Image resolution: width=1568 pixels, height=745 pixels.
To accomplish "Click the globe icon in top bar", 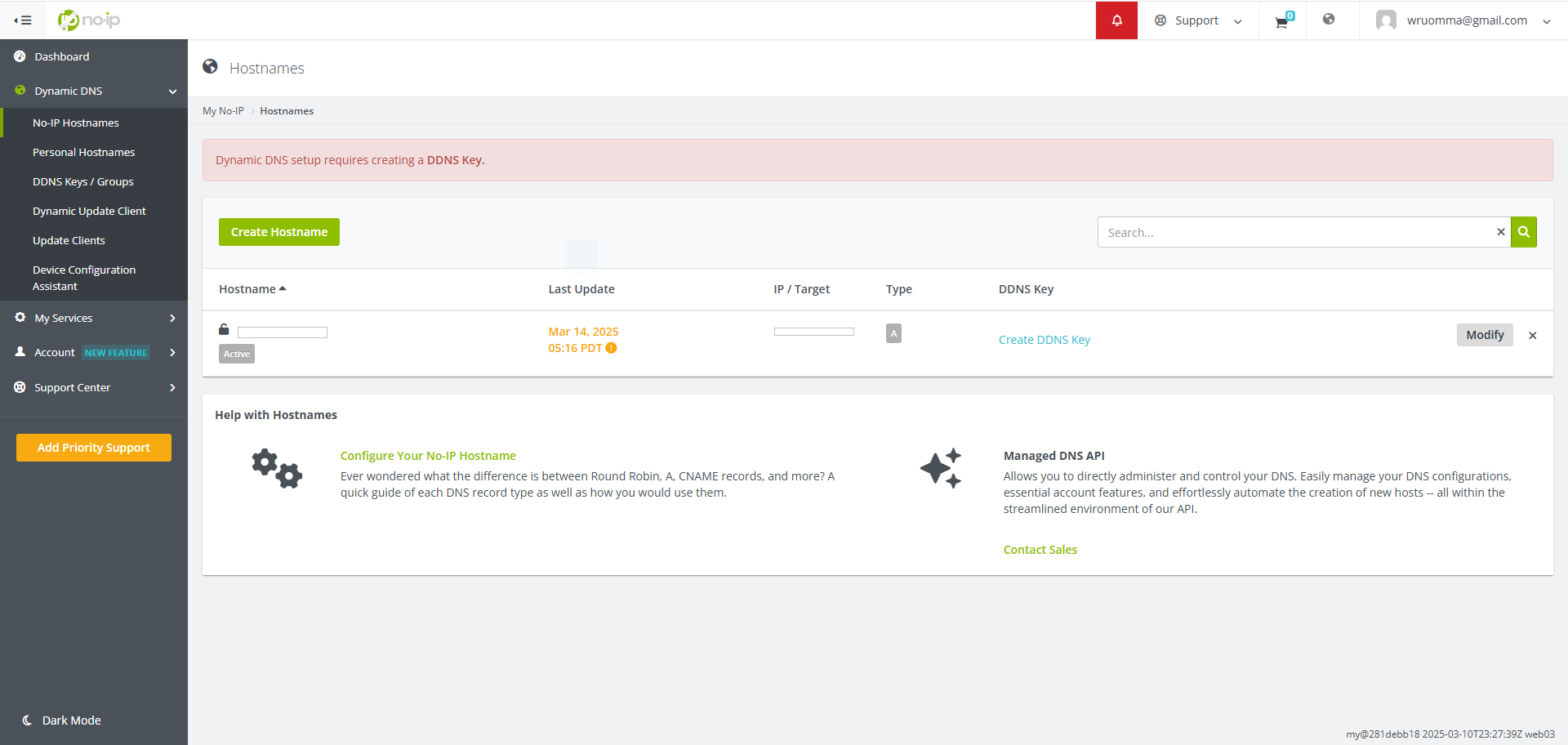I will coord(1329,20).
